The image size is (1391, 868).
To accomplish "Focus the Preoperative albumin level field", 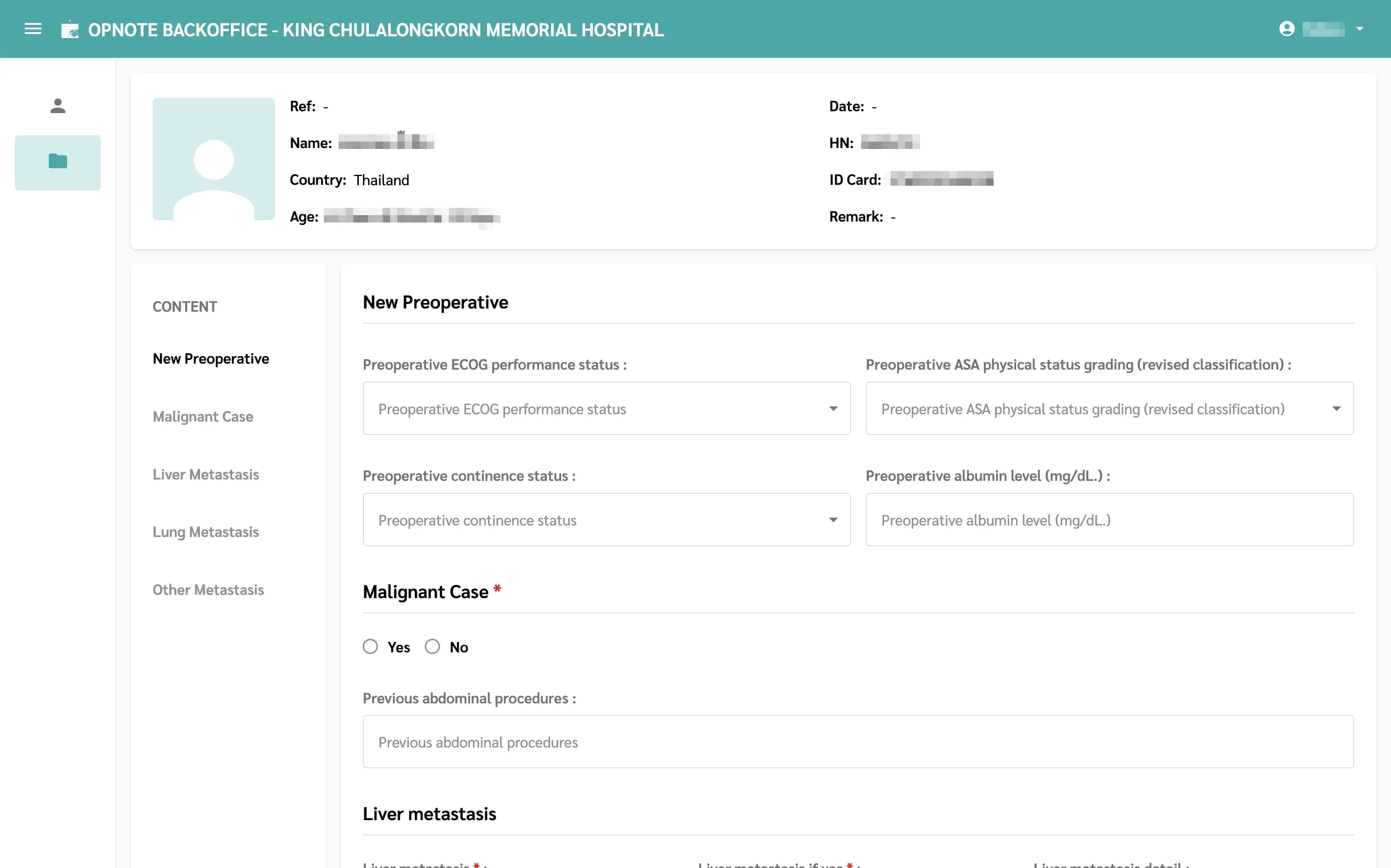I will click(x=1109, y=520).
